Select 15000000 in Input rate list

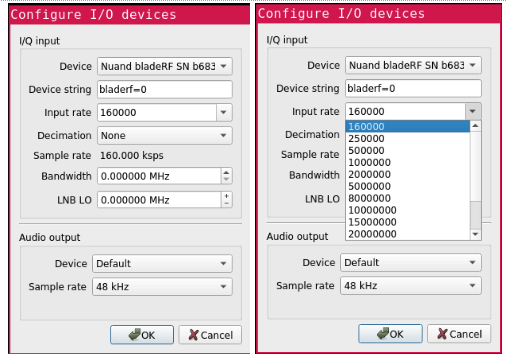coord(408,222)
